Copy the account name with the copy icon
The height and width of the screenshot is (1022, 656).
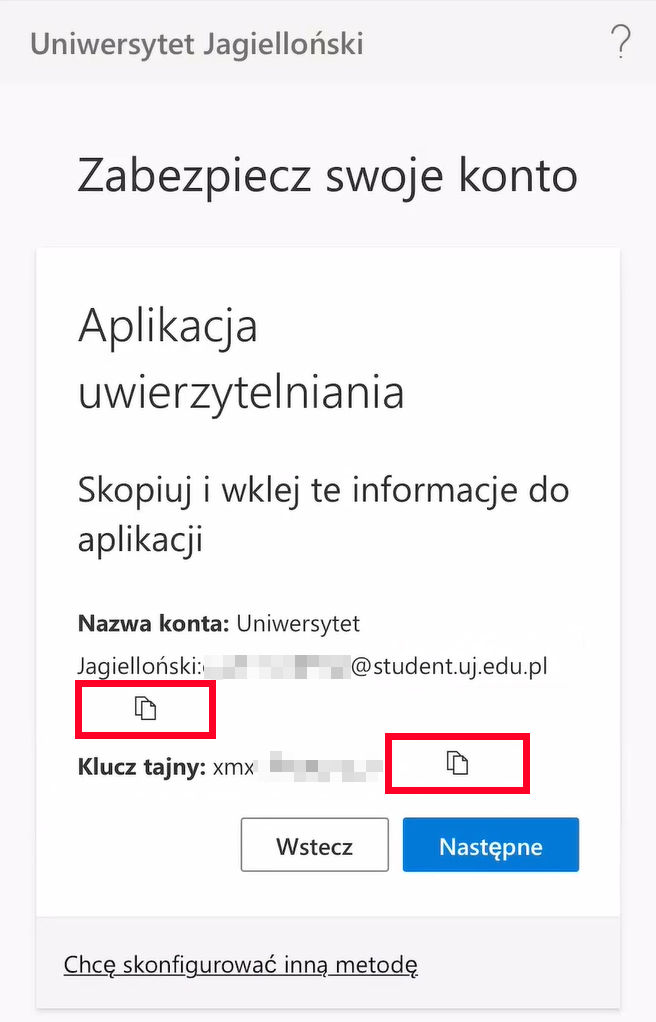click(x=145, y=708)
